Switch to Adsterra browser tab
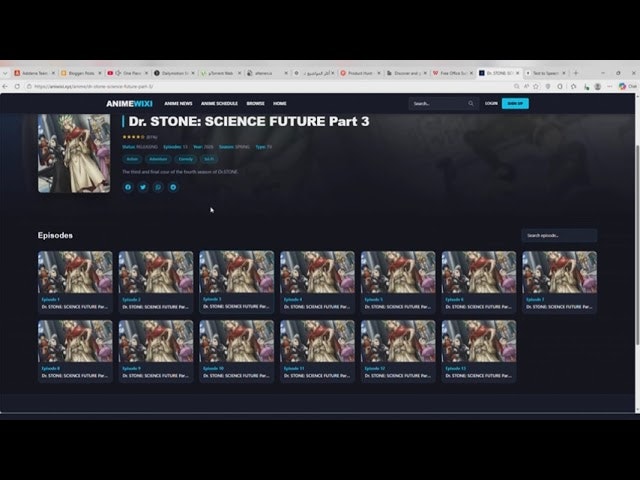This screenshot has height=480, width=640. [x=34, y=73]
